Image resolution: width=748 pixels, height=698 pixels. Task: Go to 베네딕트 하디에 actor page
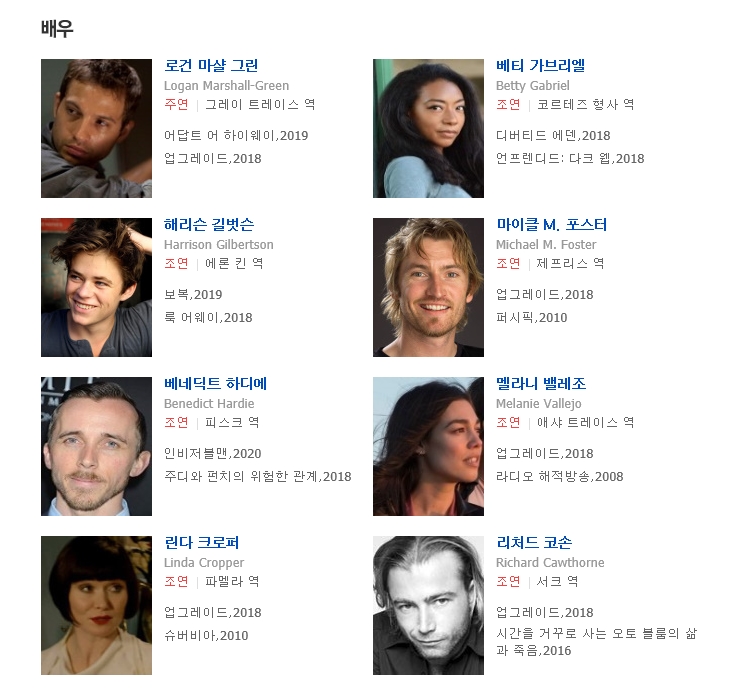[x=215, y=383]
